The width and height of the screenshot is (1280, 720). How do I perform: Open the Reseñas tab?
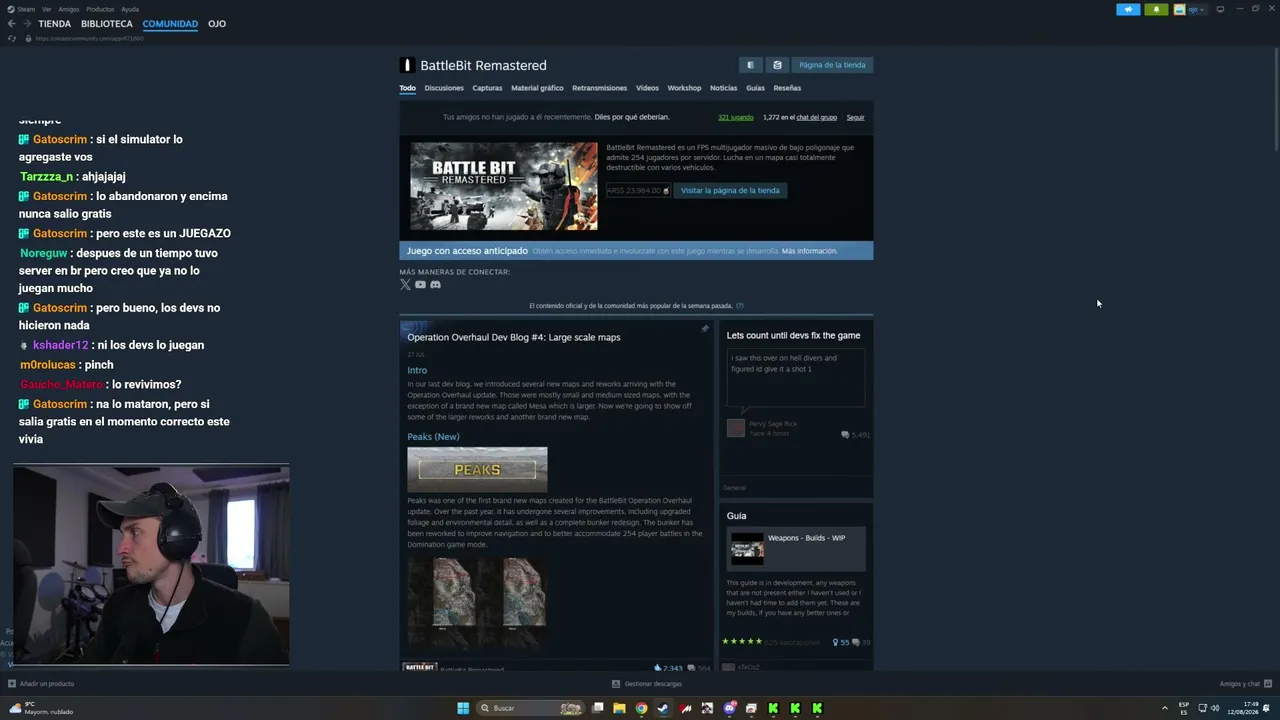pos(787,88)
